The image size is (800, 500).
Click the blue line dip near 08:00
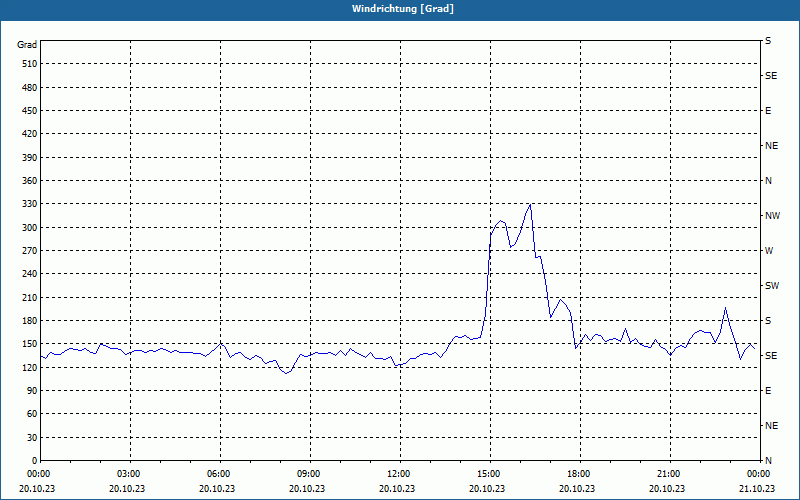pyautogui.click(x=286, y=373)
